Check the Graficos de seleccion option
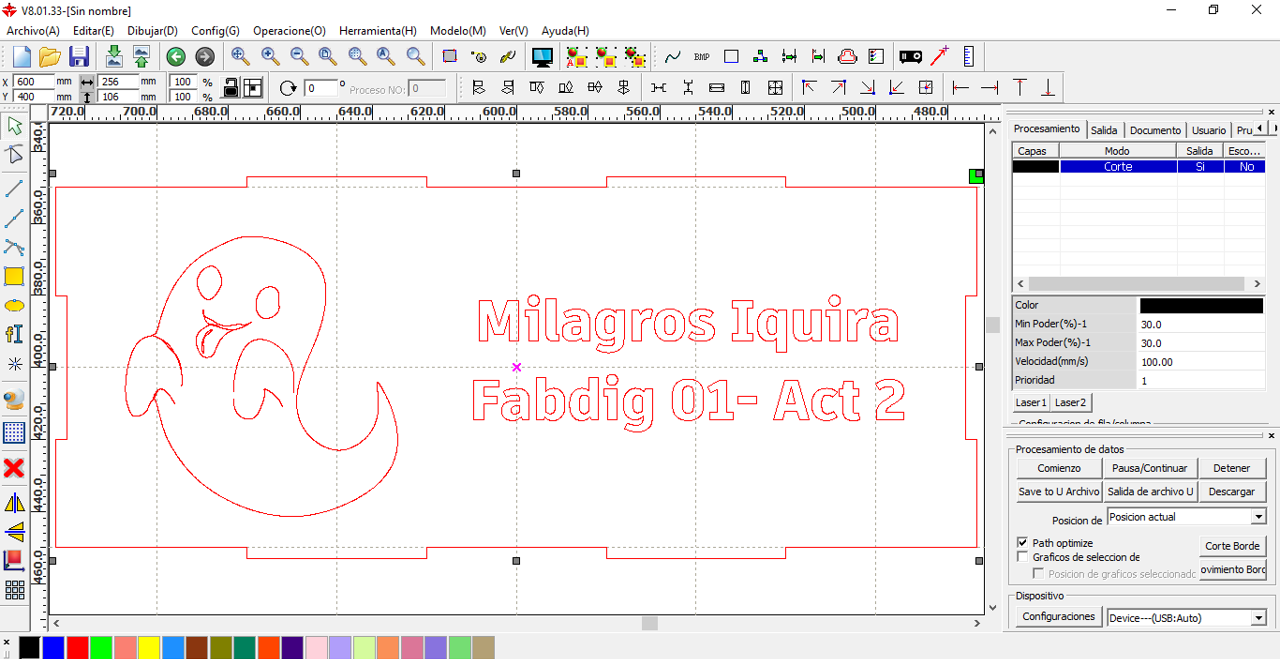The height and width of the screenshot is (659, 1280). (x=1022, y=557)
